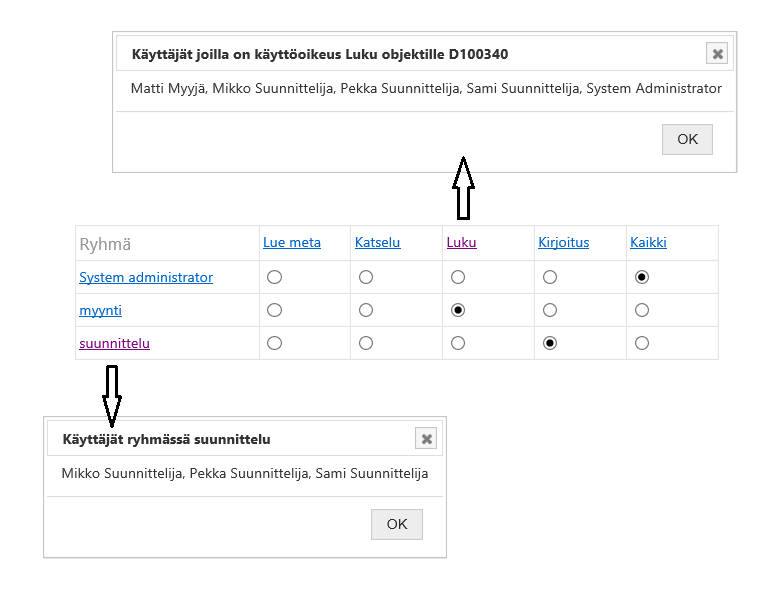Screen dimensions: 763x597
Task: Close the Luku access rights dialog
Action: [x=716, y=54]
